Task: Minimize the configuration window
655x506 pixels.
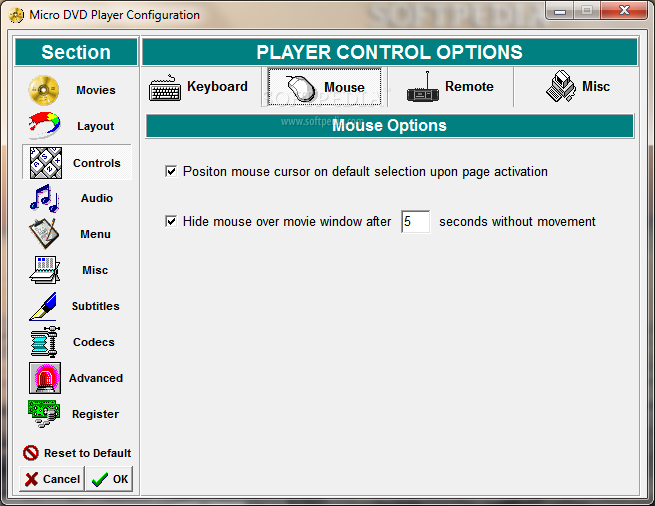Action: [560, 11]
